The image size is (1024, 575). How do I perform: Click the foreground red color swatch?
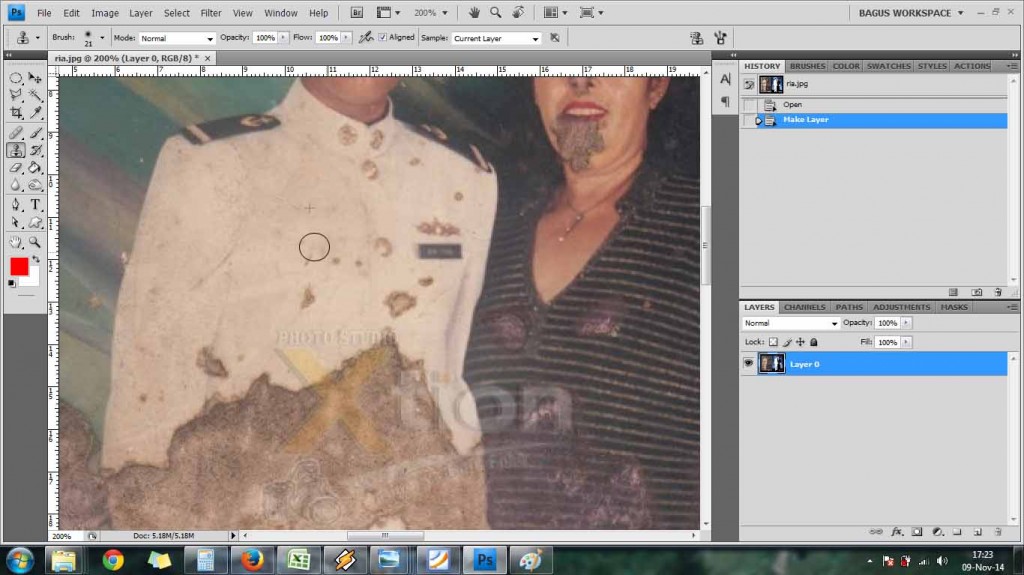point(19,266)
